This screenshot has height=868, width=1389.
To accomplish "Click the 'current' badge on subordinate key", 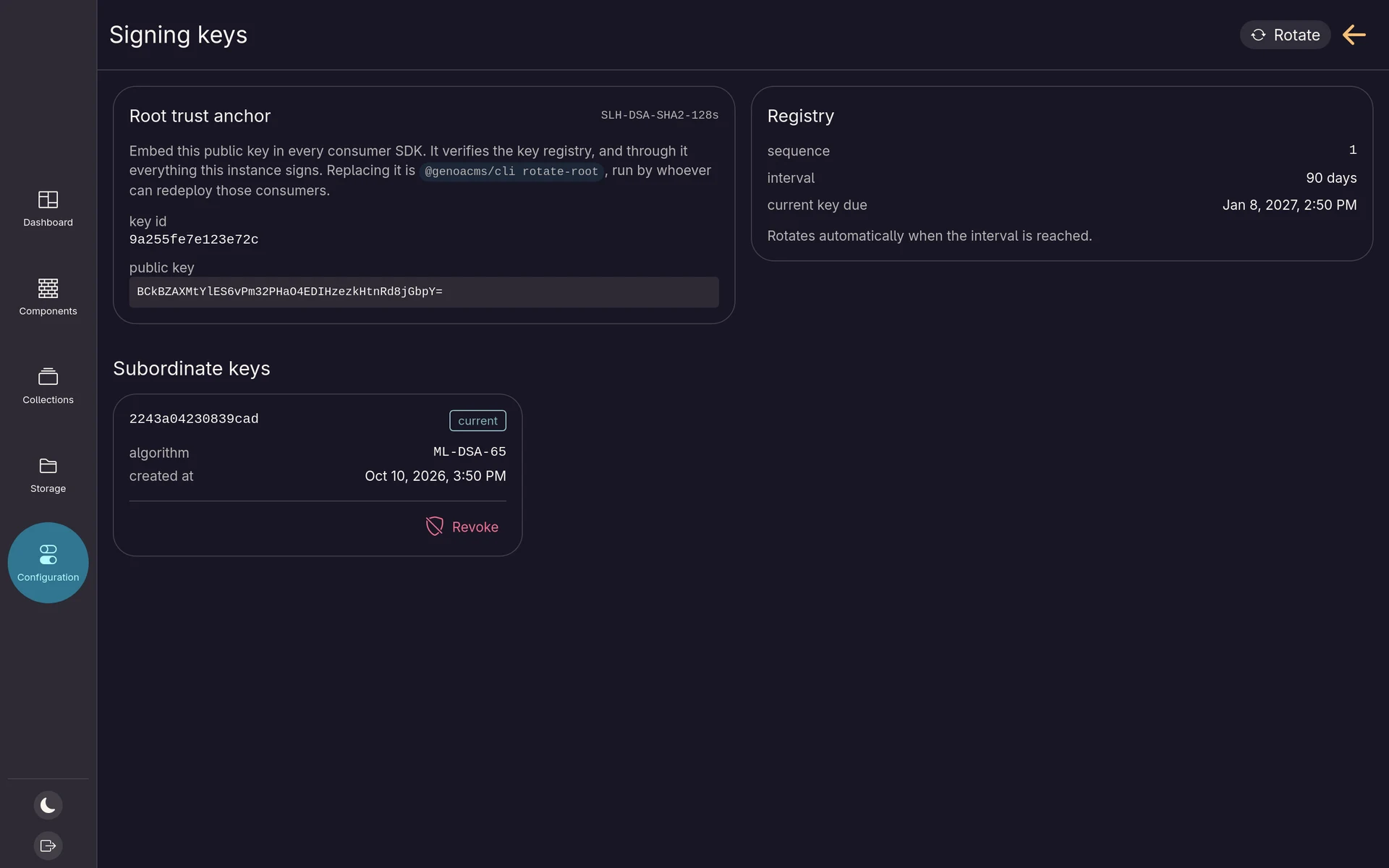I will click(x=477, y=420).
